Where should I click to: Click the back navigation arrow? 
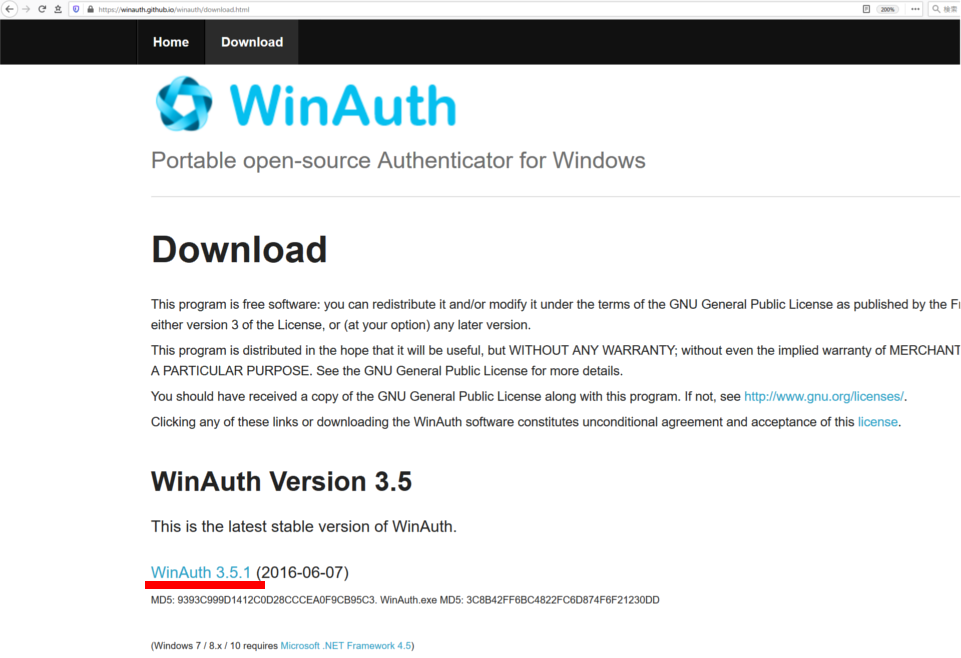8,9
